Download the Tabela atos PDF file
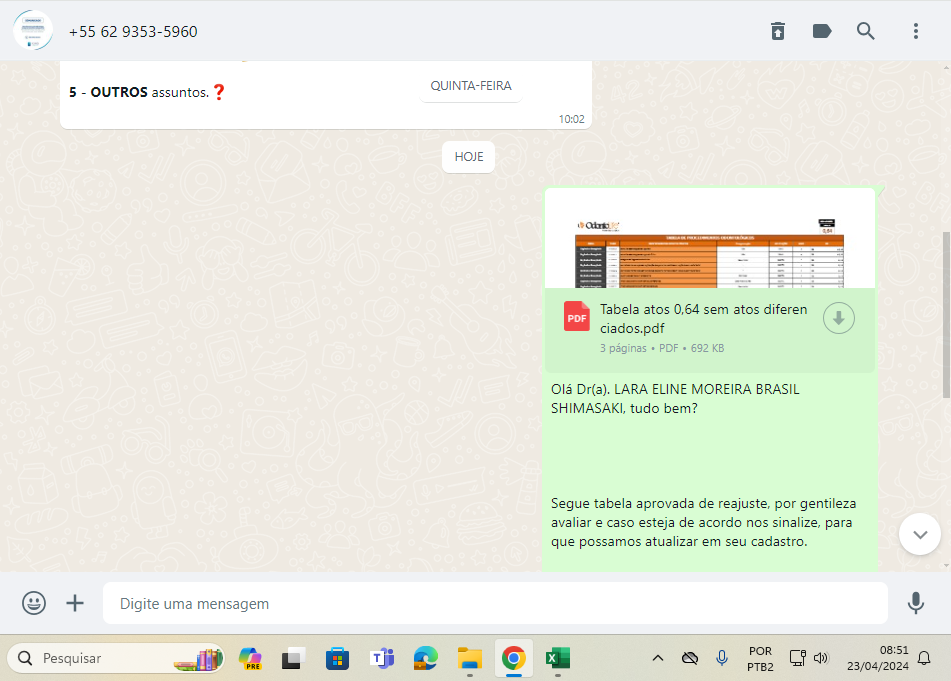 click(839, 318)
